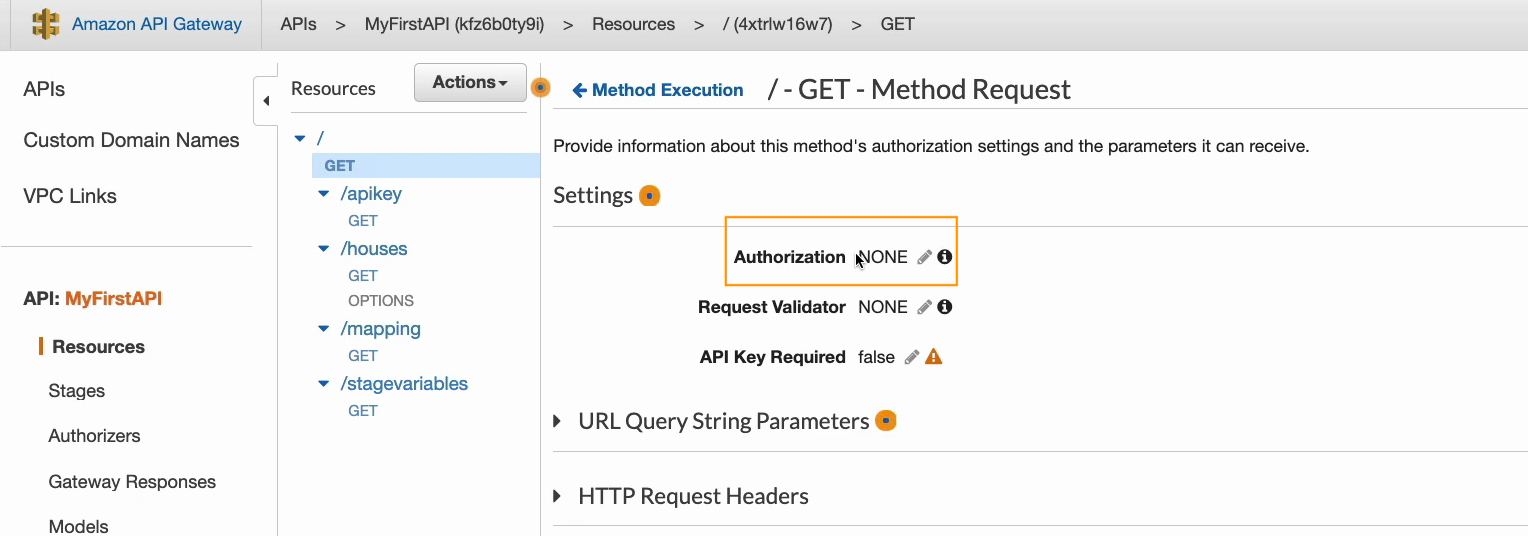Viewport: 1528px width, 536px height.
Task: Open Custom Domain Names in sidebar
Action: [131, 140]
